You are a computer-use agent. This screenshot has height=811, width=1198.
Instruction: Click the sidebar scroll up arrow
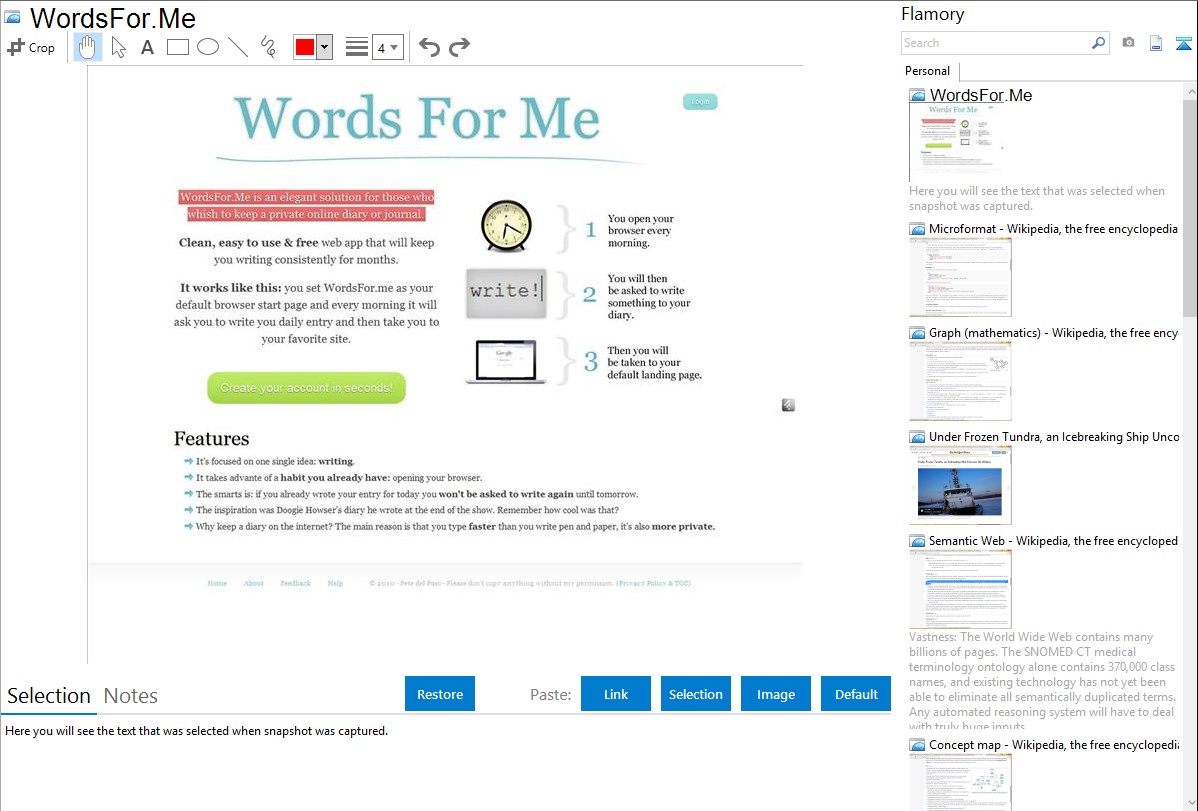coord(1190,91)
